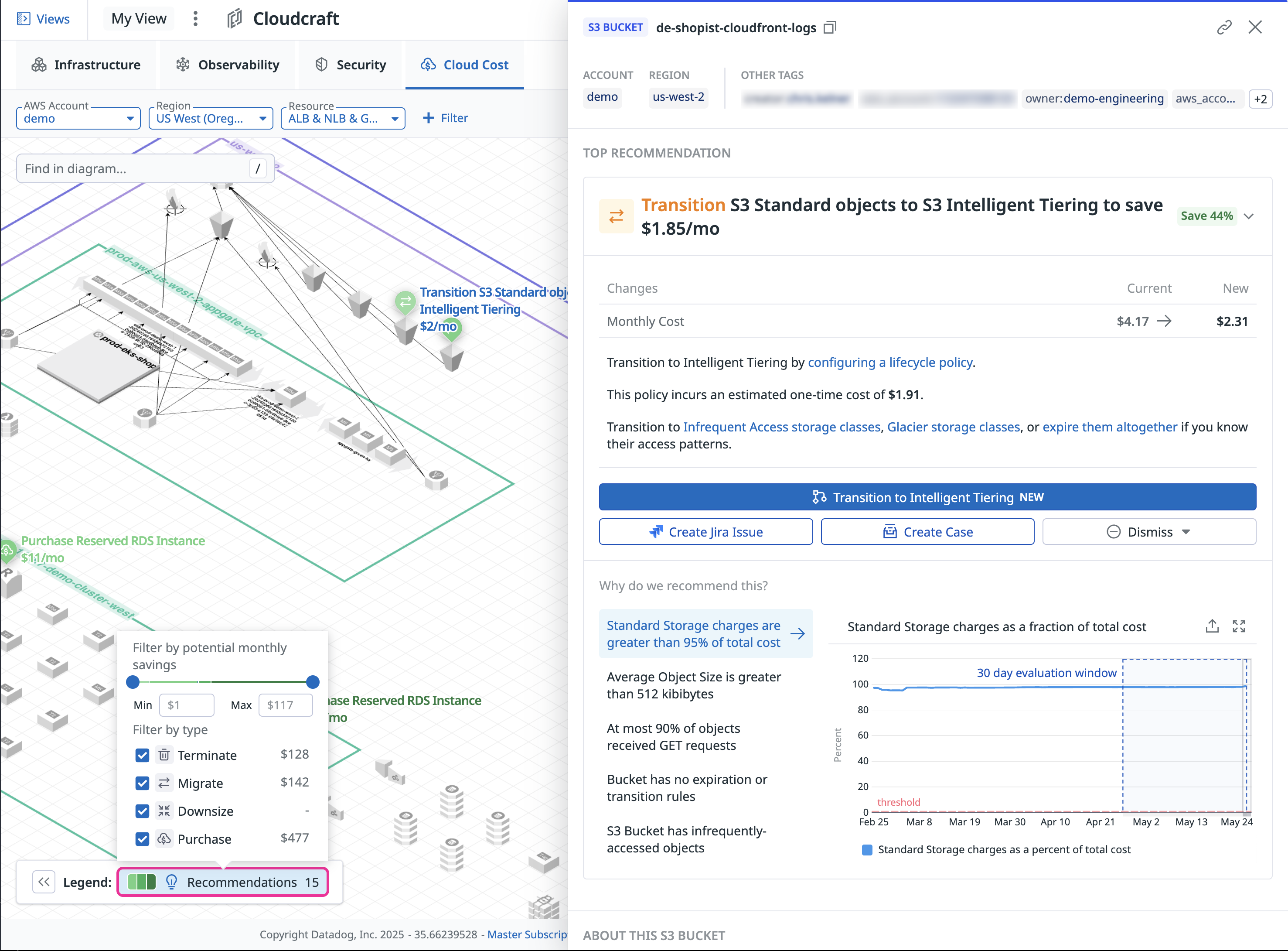Open Glacier storage classes link
The height and width of the screenshot is (951, 1288).
[x=953, y=427]
